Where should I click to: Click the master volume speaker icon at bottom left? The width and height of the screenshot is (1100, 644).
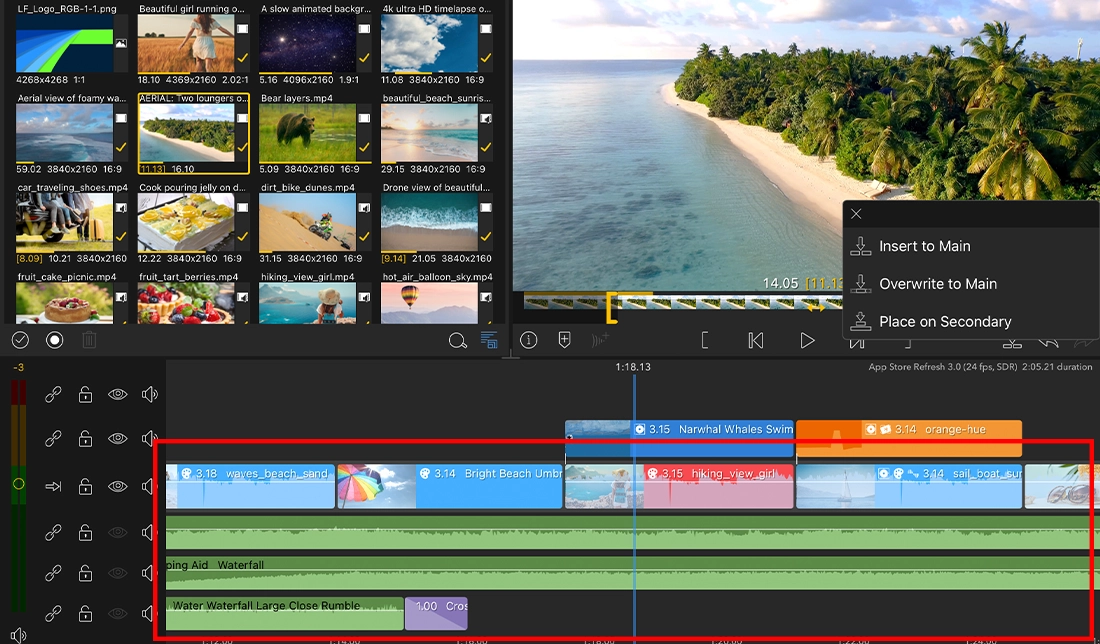pyautogui.click(x=18, y=635)
